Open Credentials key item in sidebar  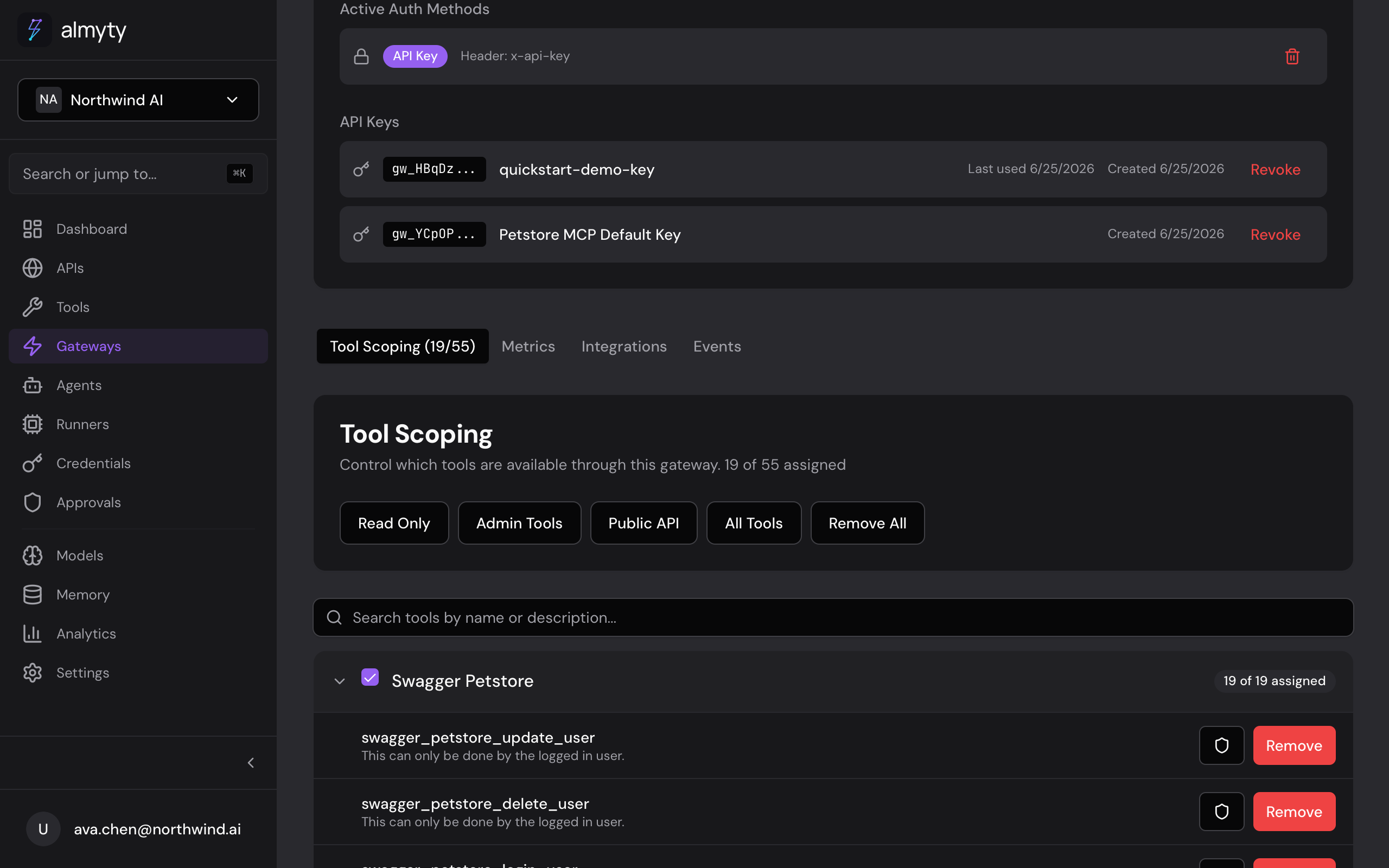tap(138, 463)
